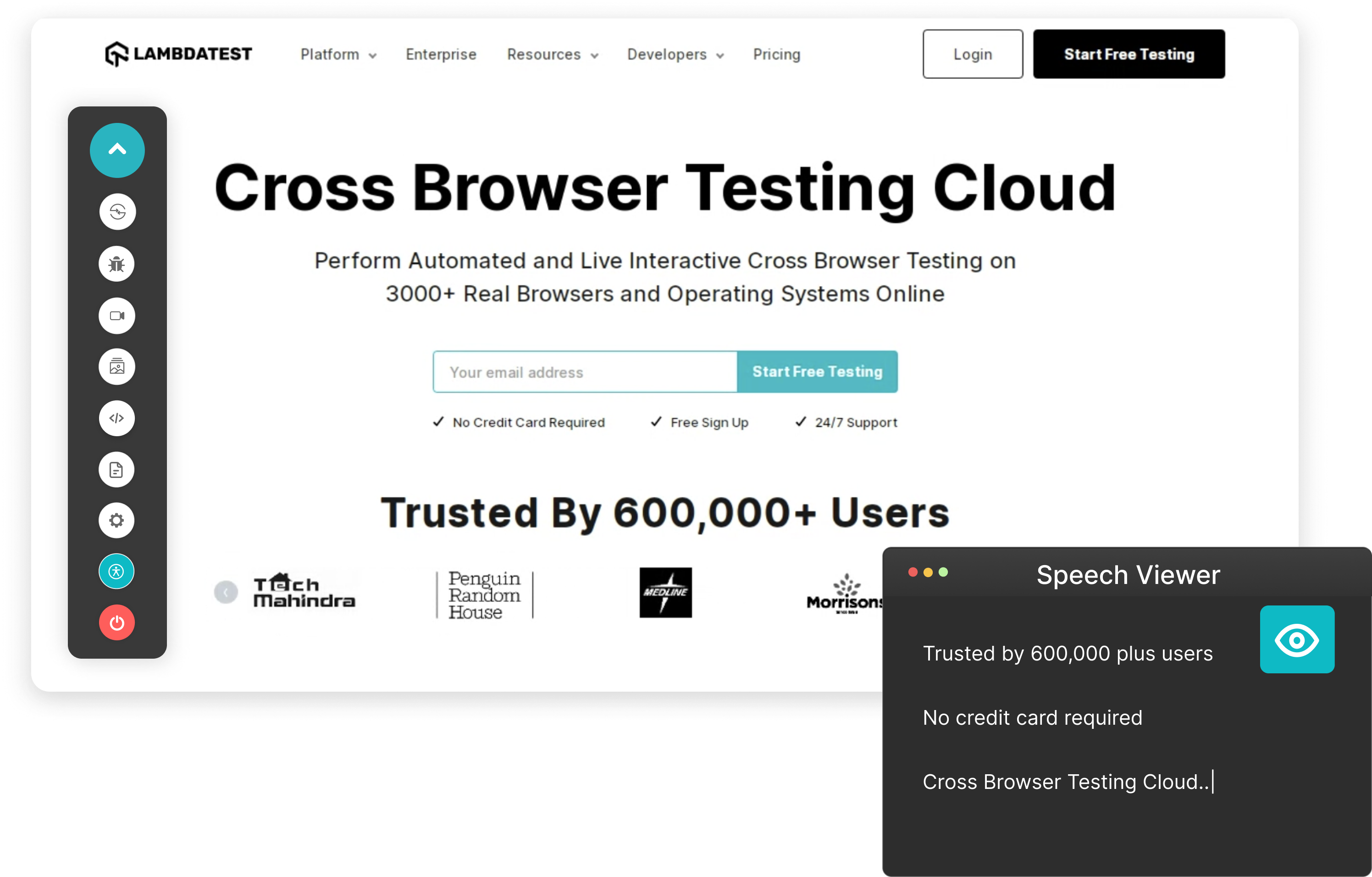This screenshot has height=877, width=1372.
Task: Toggle the accessibility mode in the sidebar
Action: pyautogui.click(x=117, y=571)
